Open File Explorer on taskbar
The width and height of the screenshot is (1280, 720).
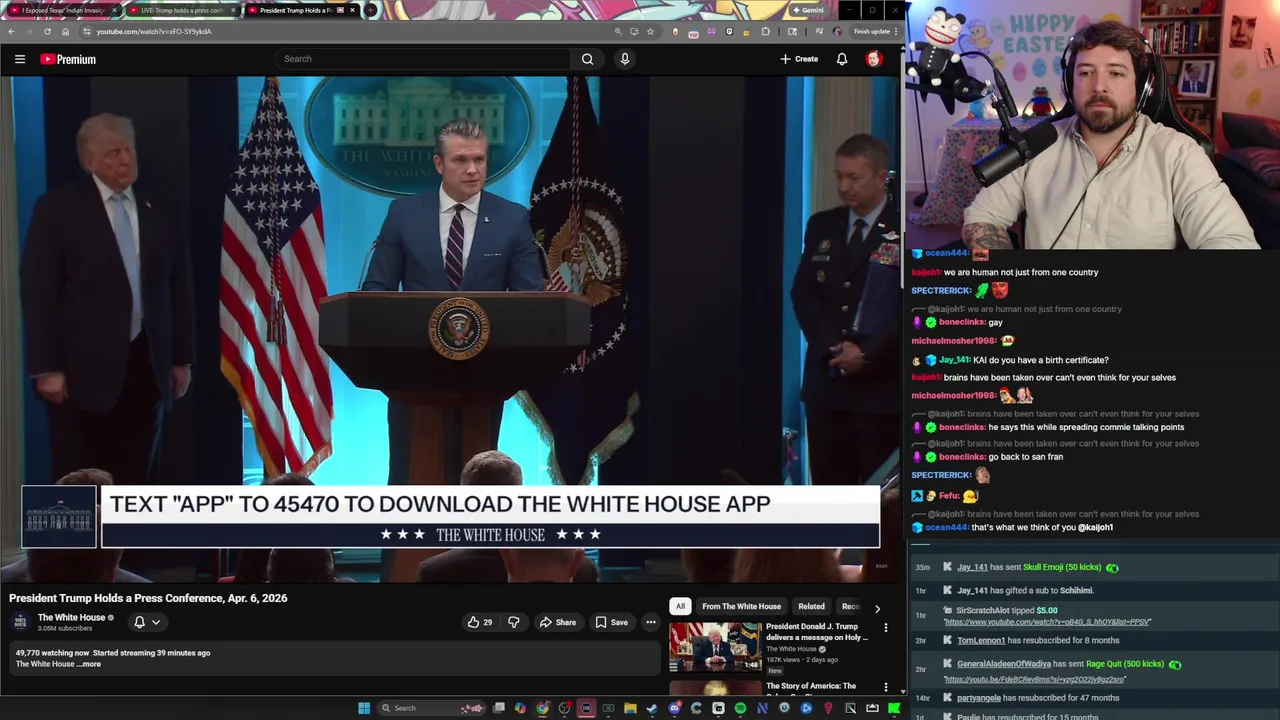630,708
